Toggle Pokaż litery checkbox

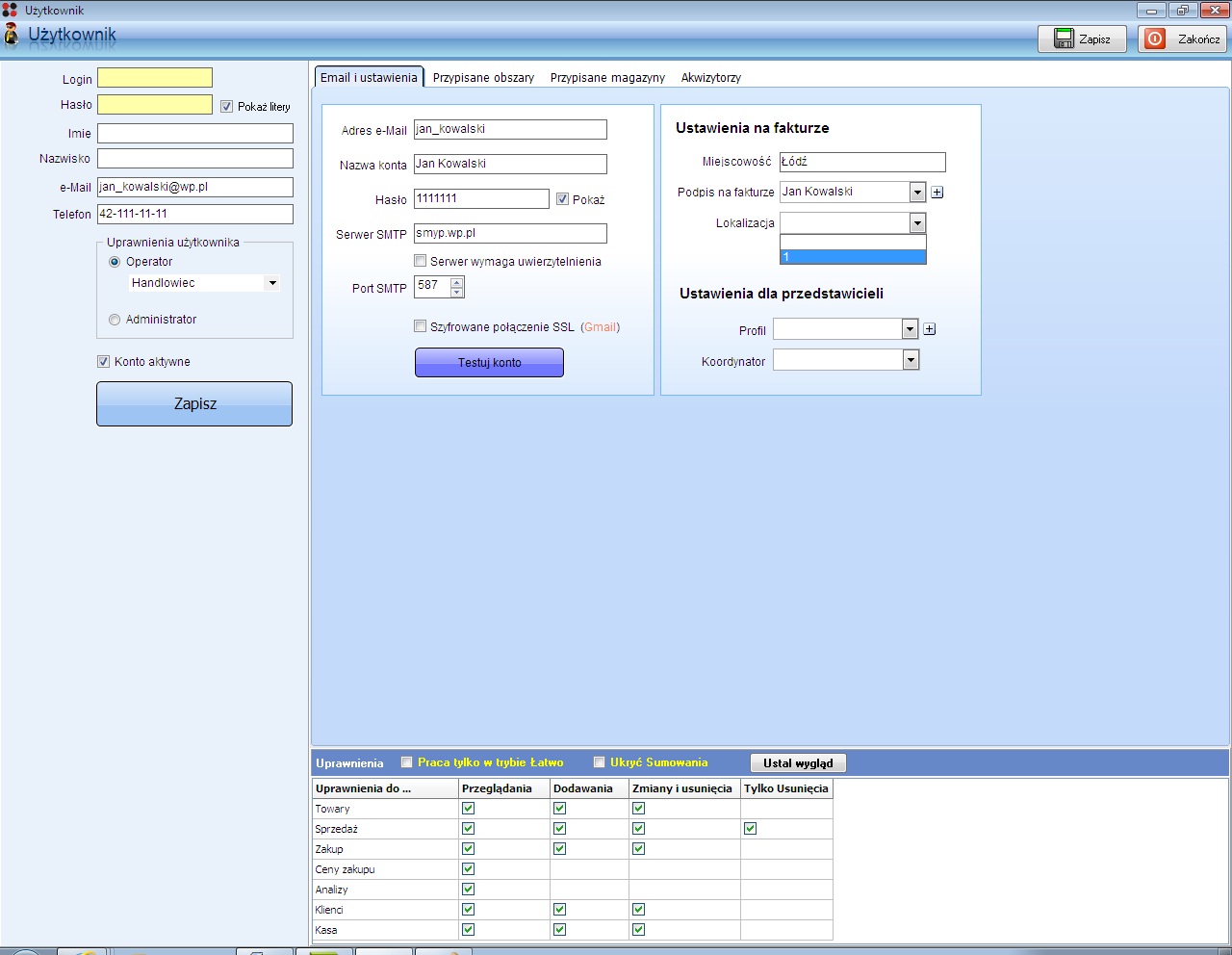point(227,107)
